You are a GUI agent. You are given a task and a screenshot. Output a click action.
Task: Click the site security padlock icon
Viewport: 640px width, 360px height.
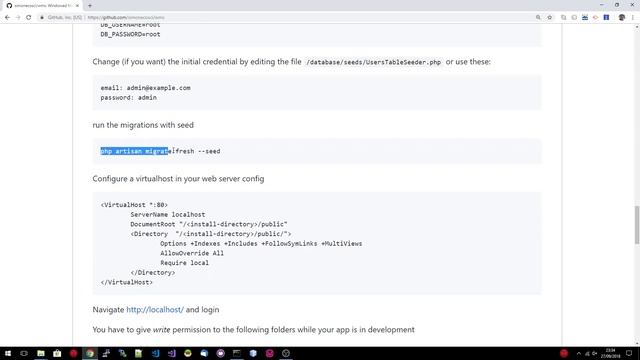coord(42,18)
